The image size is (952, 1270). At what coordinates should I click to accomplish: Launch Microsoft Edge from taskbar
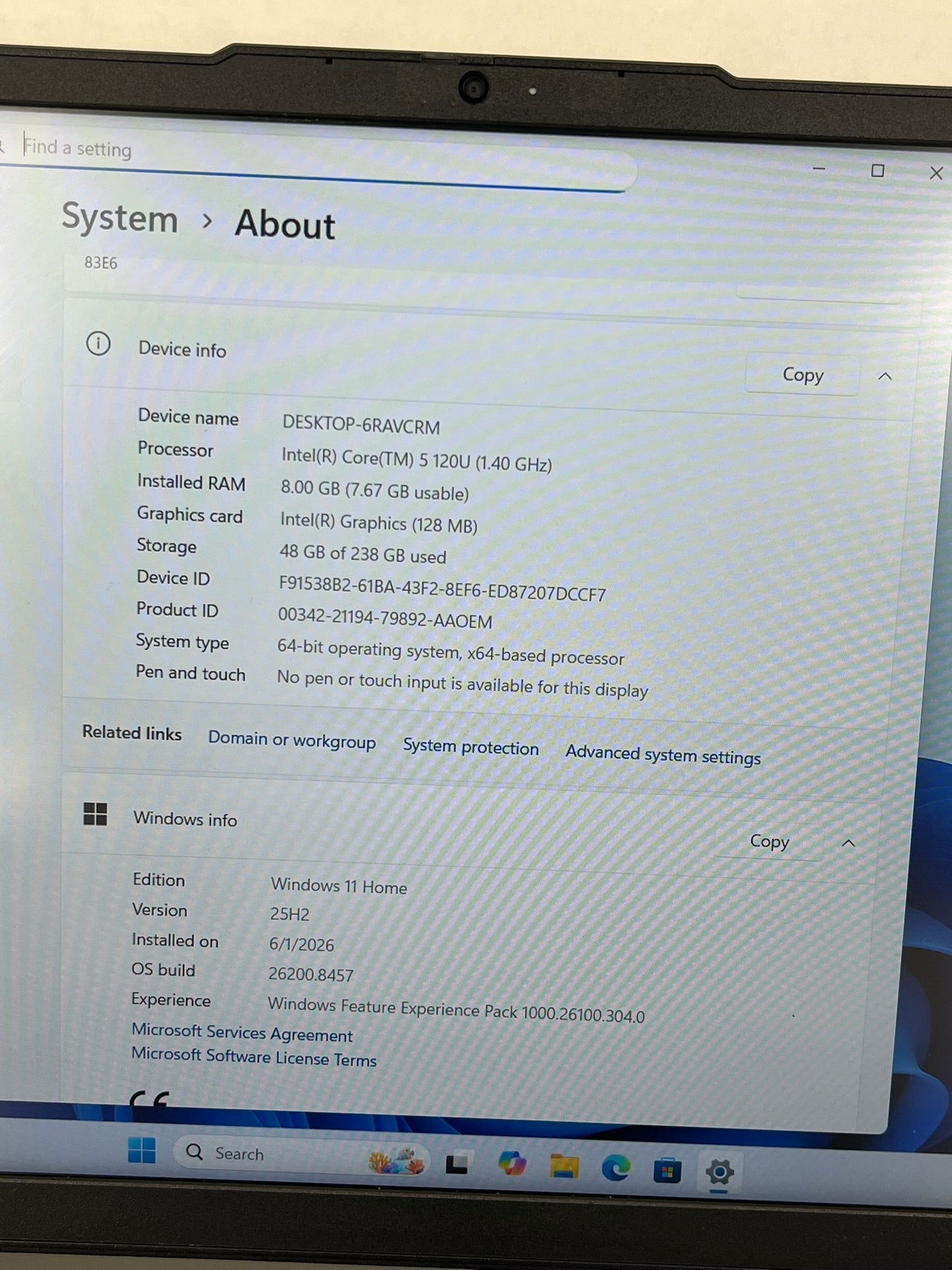click(615, 1169)
